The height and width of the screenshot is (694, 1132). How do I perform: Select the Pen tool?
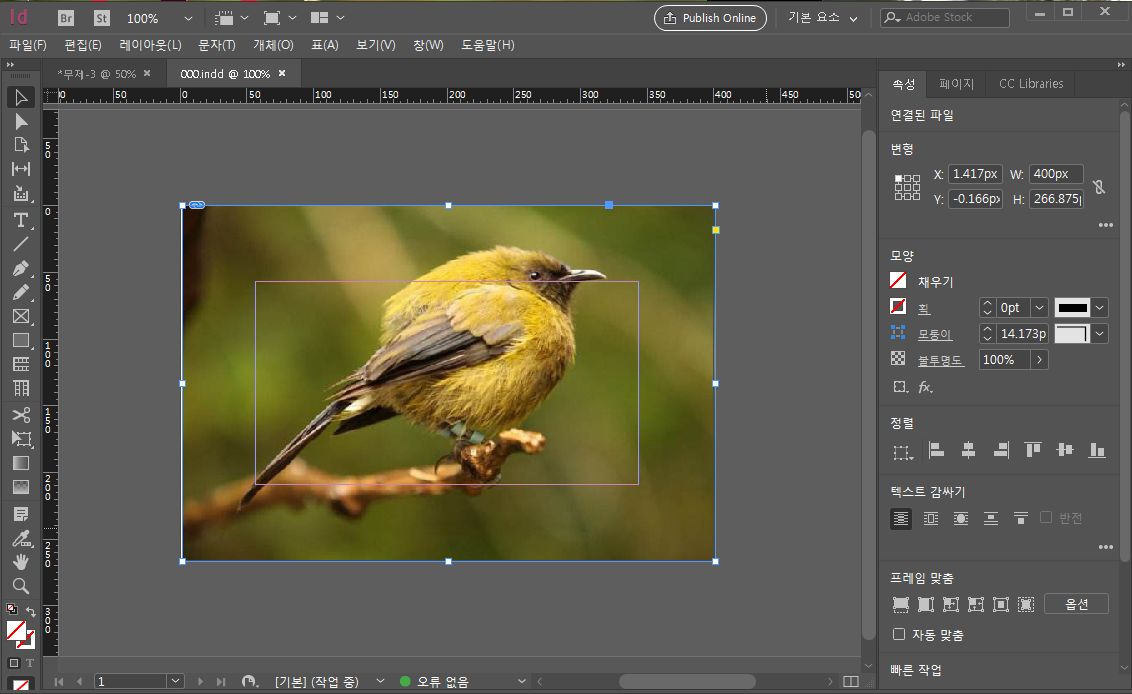pyautogui.click(x=21, y=269)
